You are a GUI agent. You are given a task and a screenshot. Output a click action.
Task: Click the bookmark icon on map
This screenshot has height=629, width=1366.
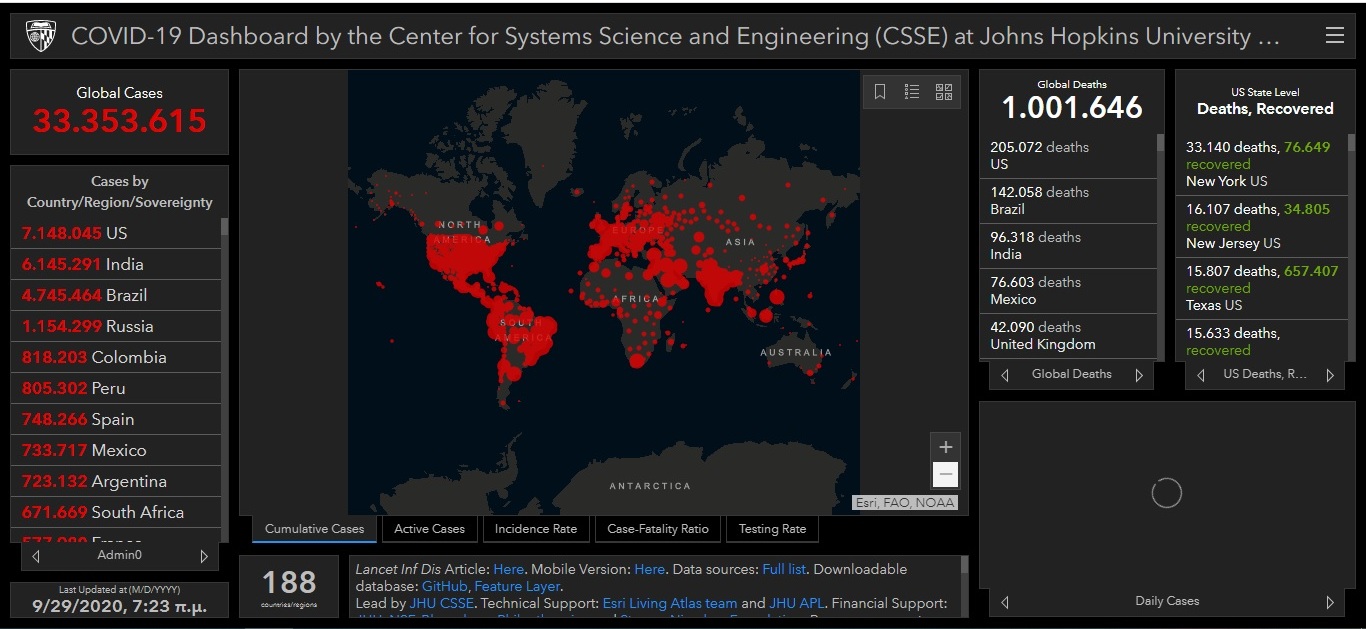tap(880, 92)
